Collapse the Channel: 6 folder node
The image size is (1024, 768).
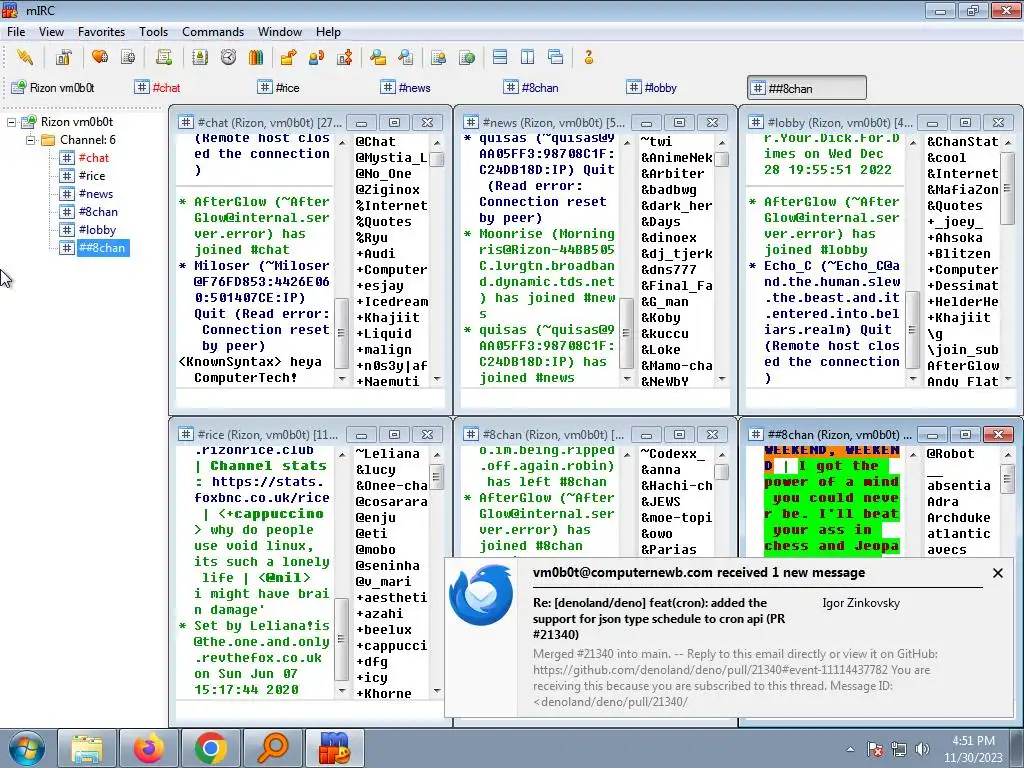pyautogui.click(x=30, y=140)
